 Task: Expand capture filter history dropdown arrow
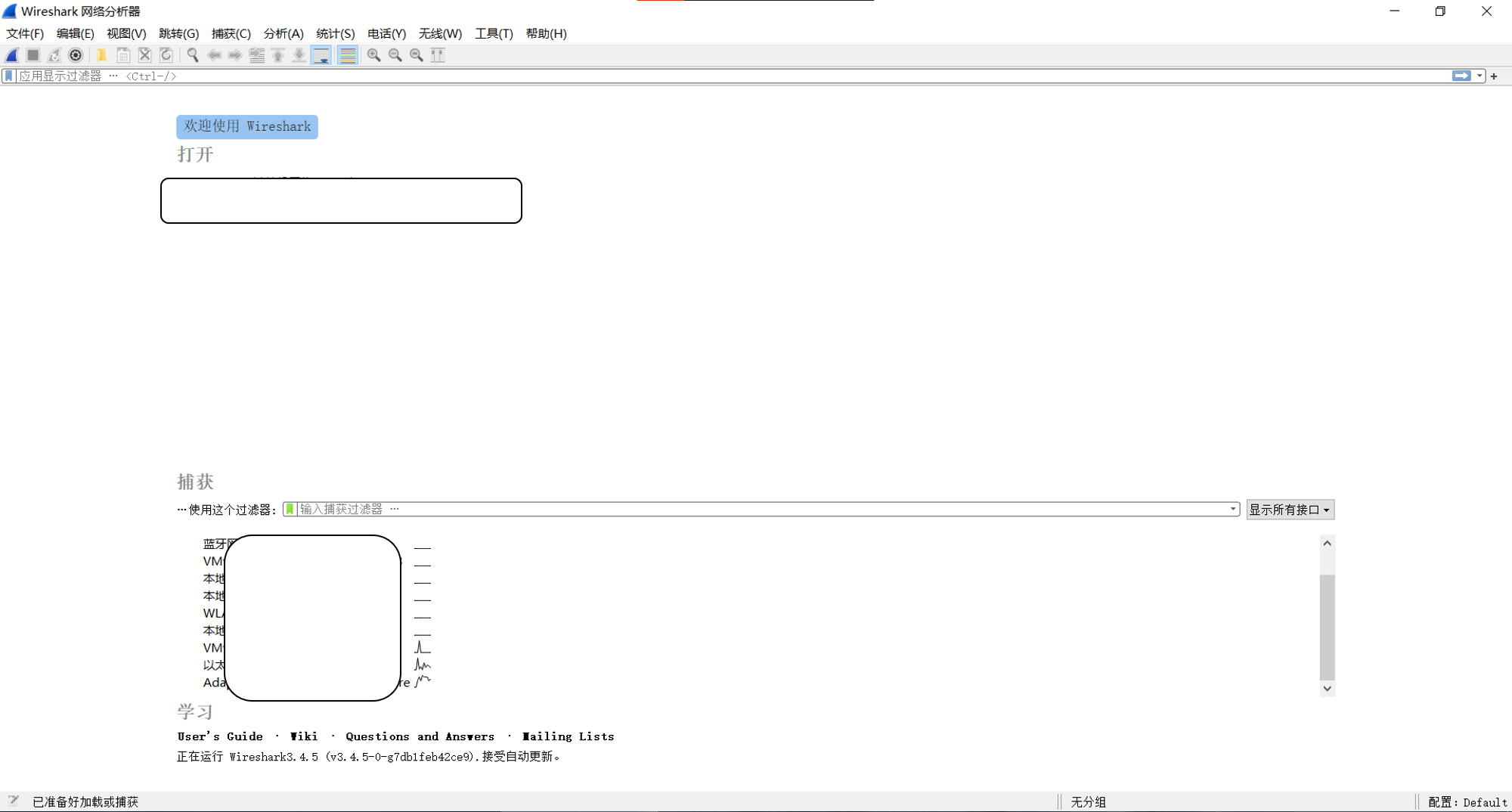click(1233, 510)
